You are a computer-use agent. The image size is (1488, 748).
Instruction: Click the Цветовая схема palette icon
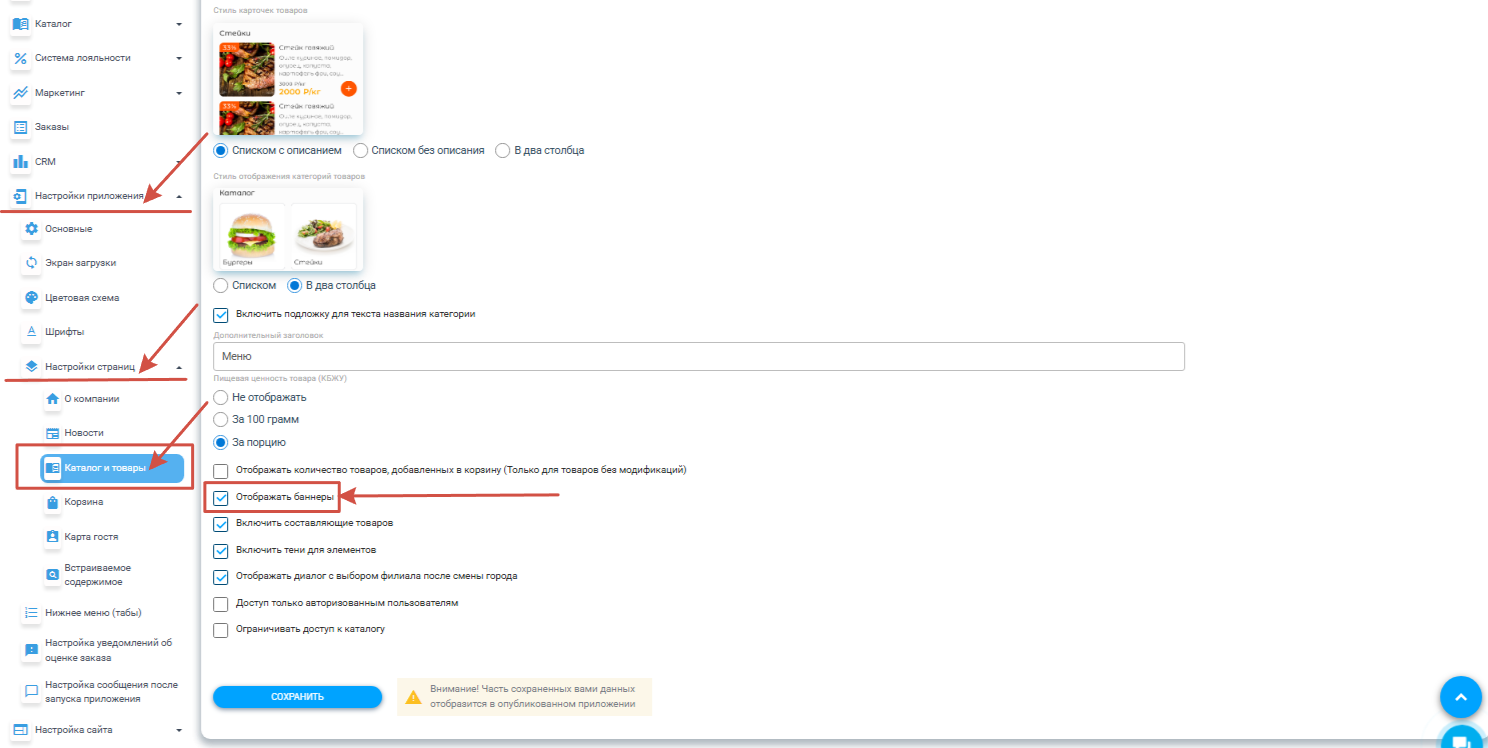(x=31, y=298)
